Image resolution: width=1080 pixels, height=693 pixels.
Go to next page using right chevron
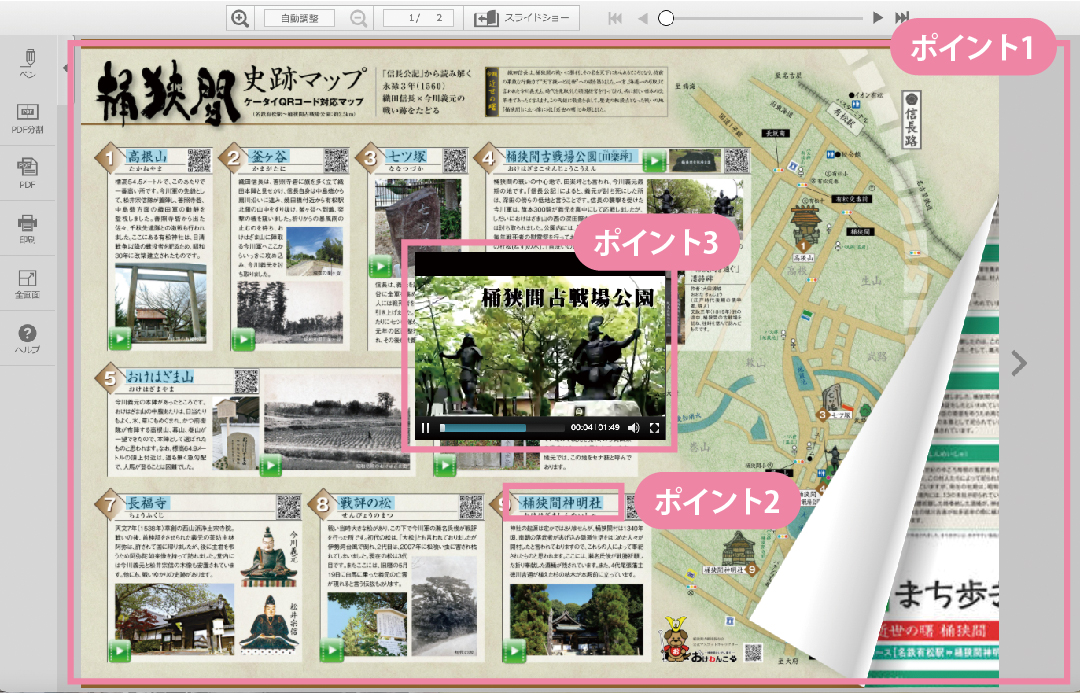click(x=1018, y=364)
